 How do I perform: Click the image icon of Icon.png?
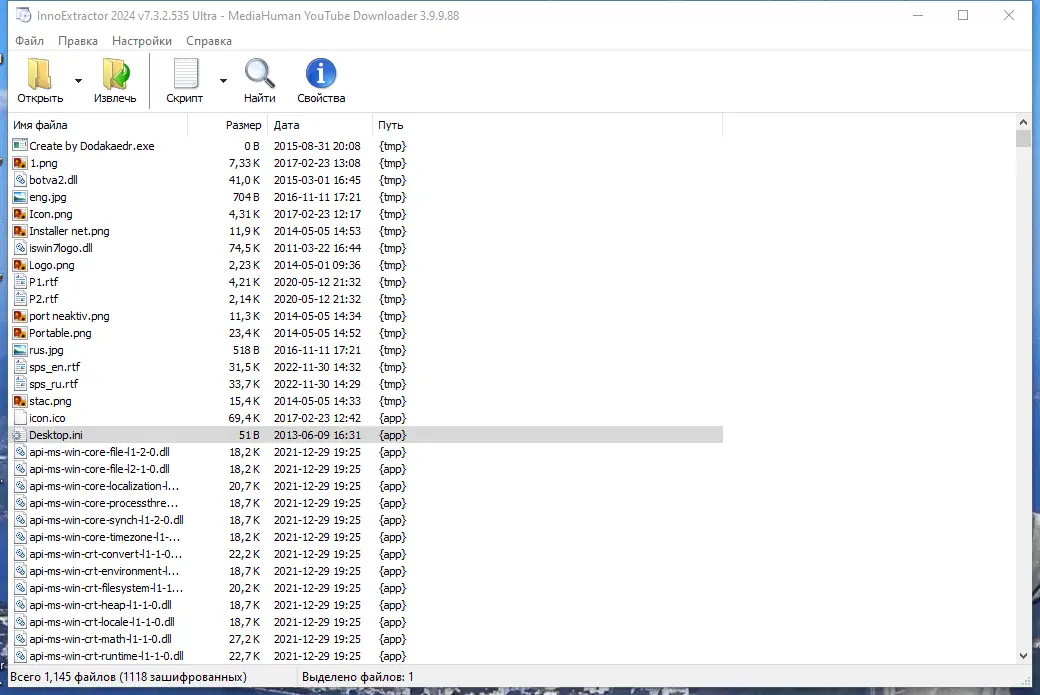[20, 214]
